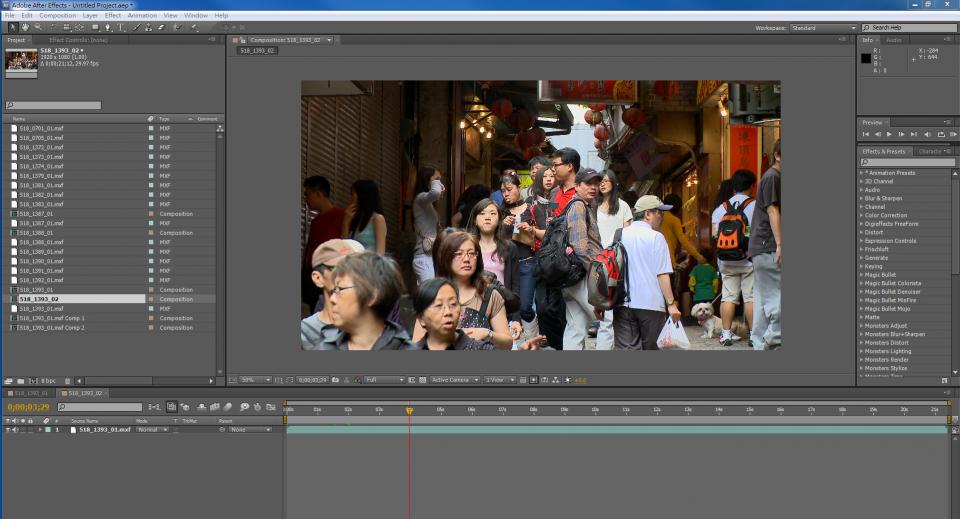This screenshot has width=960, height=519.
Task: Select the Horizontal Type tool
Action: tap(121, 27)
